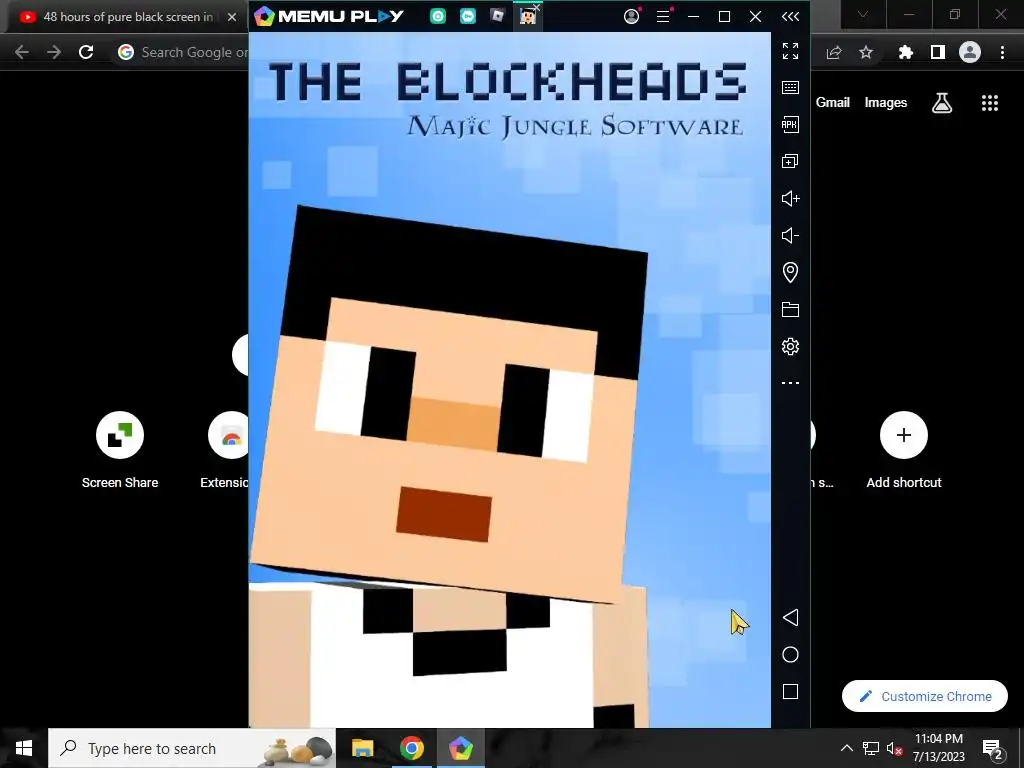Collapse MEmu sidebar with triple-chevron icon
This screenshot has height=768, width=1024.
pyautogui.click(x=790, y=16)
